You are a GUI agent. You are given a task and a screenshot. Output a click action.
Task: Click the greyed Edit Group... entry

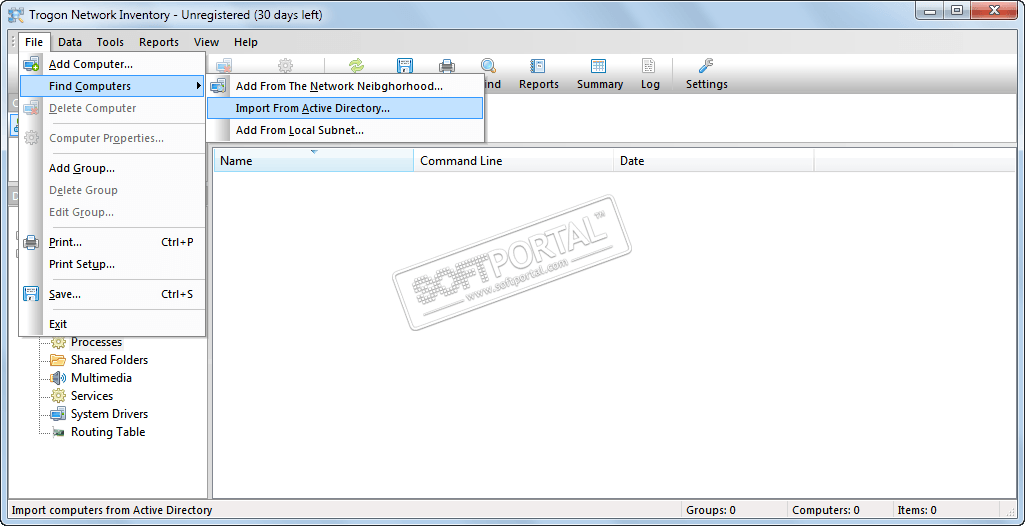pos(112,212)
